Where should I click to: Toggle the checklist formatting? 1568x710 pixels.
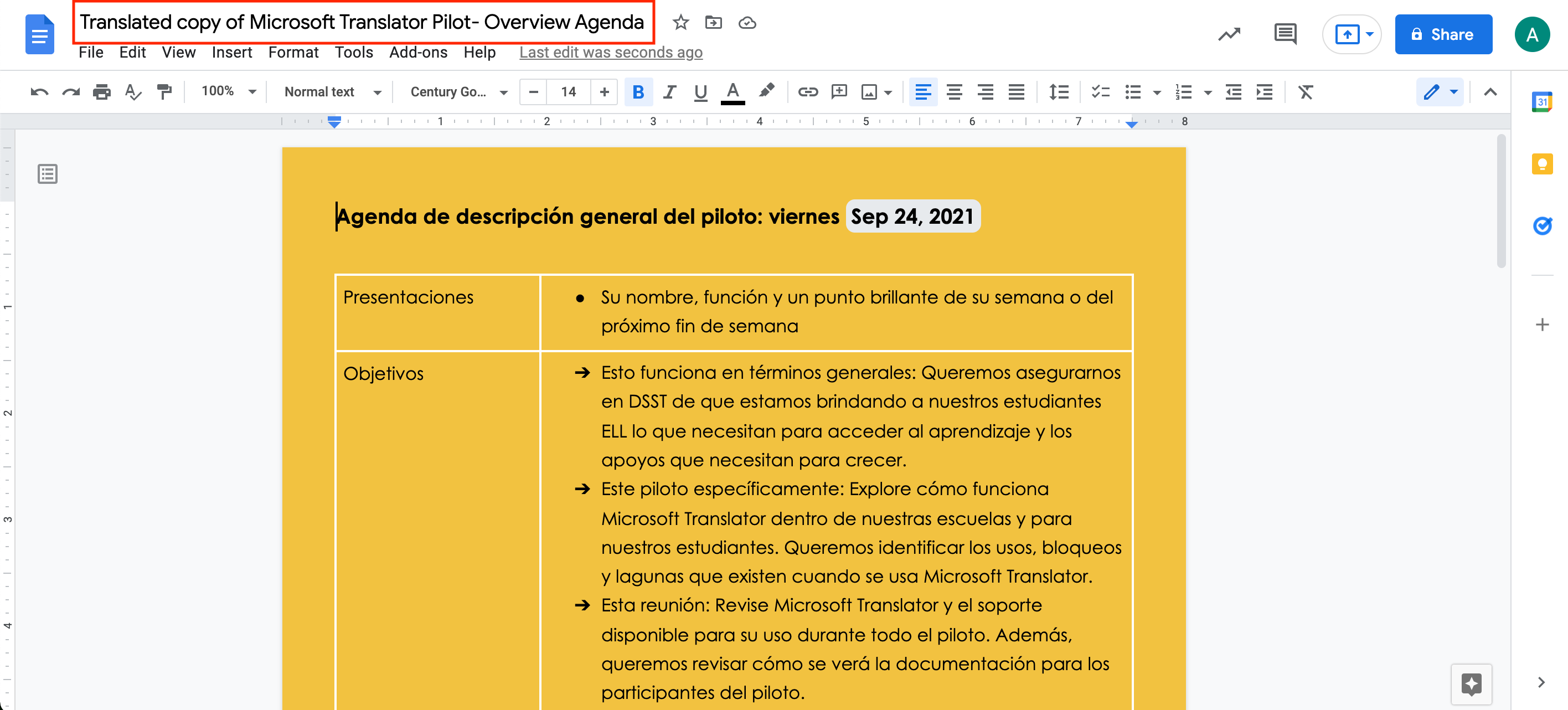(1100, 92)
